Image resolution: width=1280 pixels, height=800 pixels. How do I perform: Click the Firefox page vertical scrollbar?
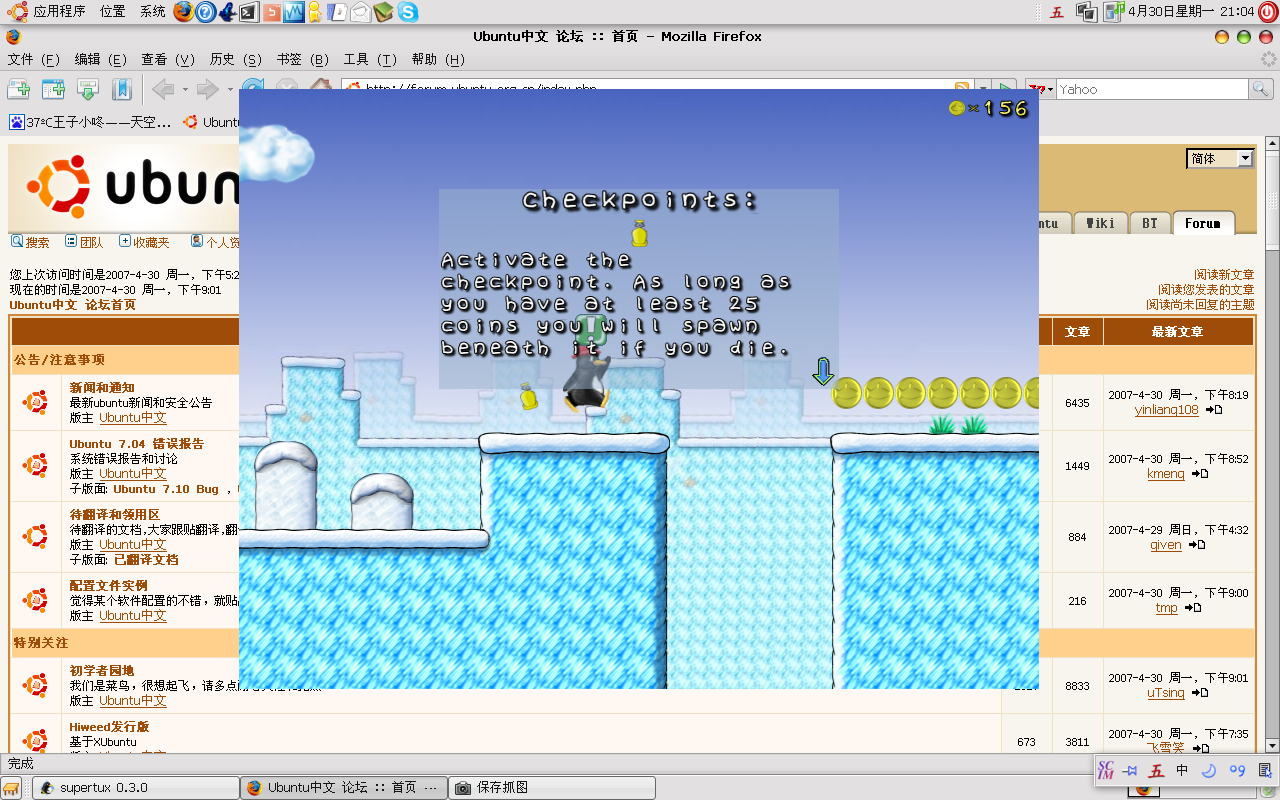(x=1272, y=446)
